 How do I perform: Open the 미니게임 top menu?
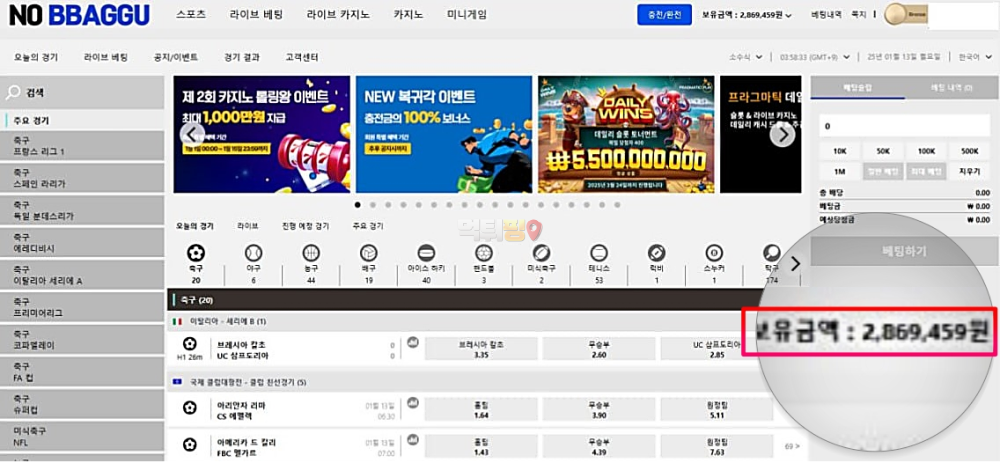pyautogui.click(x=467, y=14)
